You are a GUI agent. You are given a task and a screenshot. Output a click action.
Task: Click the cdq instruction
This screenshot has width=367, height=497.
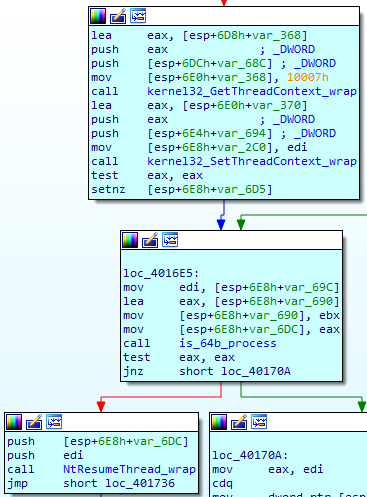point(222,483)
